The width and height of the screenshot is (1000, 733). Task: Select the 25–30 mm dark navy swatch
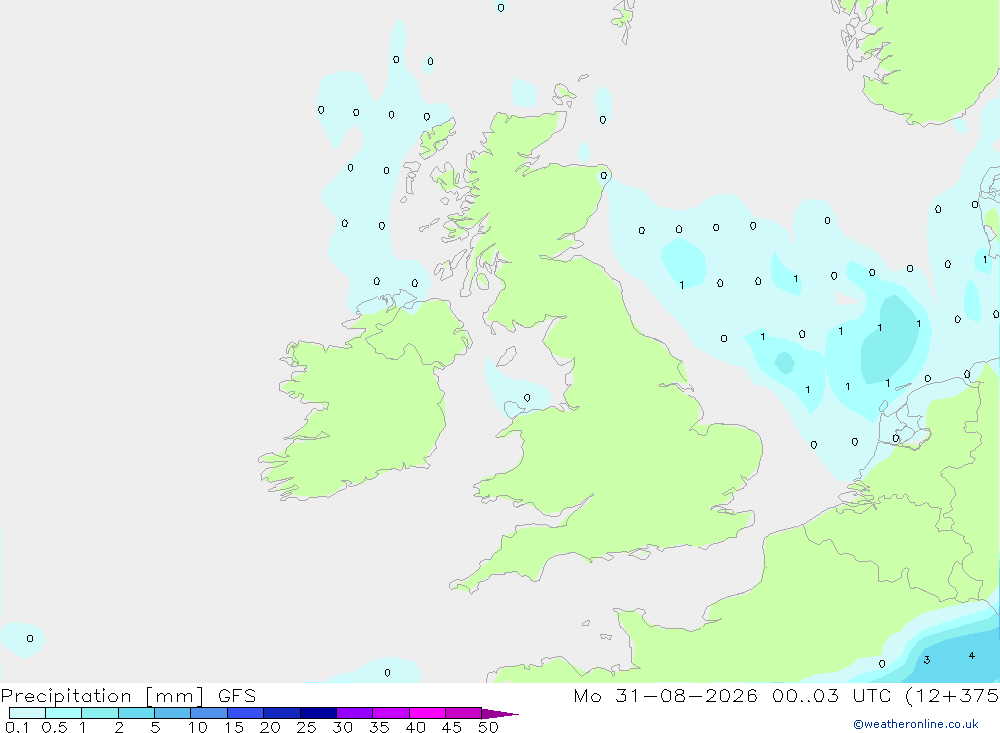pos(318,713)
